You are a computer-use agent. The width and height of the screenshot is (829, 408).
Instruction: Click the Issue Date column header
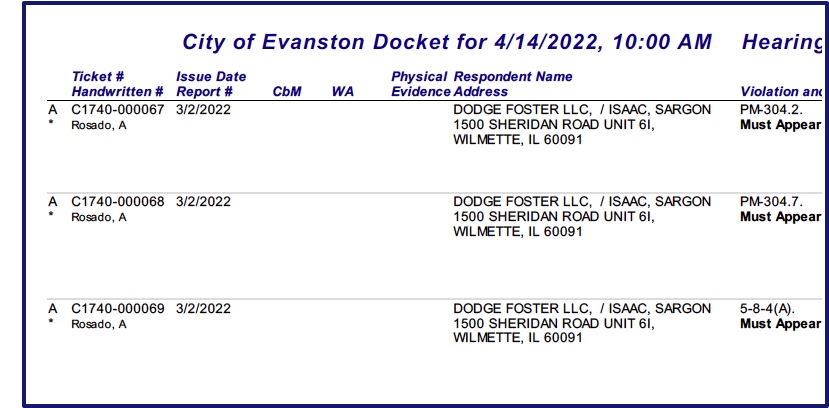click(211, 77)
